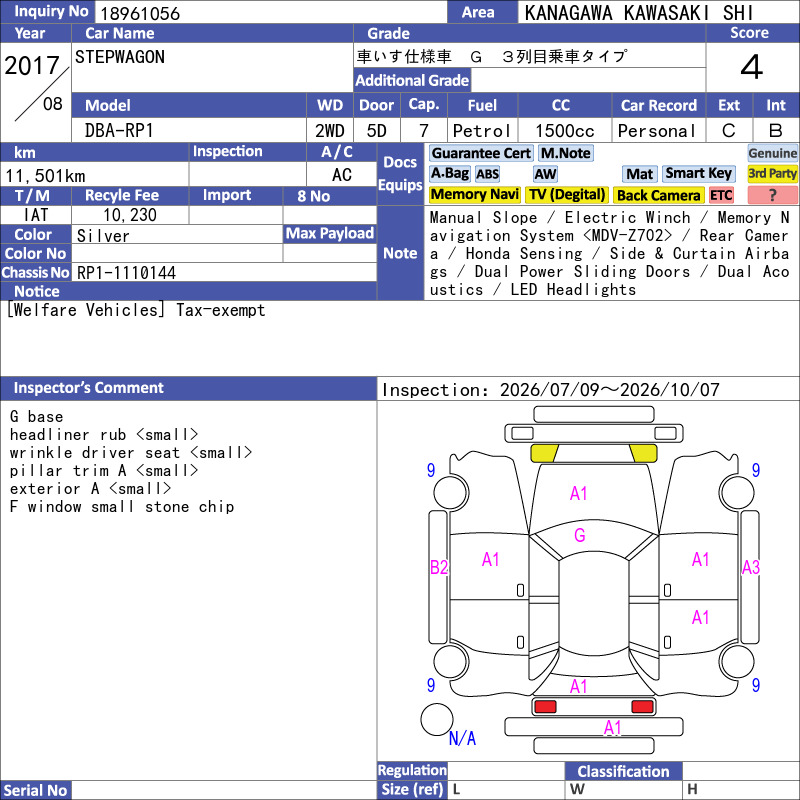Click the G mark on windshield diagram
This screenshot has width=800, height=800.
(x=580, y=535)
